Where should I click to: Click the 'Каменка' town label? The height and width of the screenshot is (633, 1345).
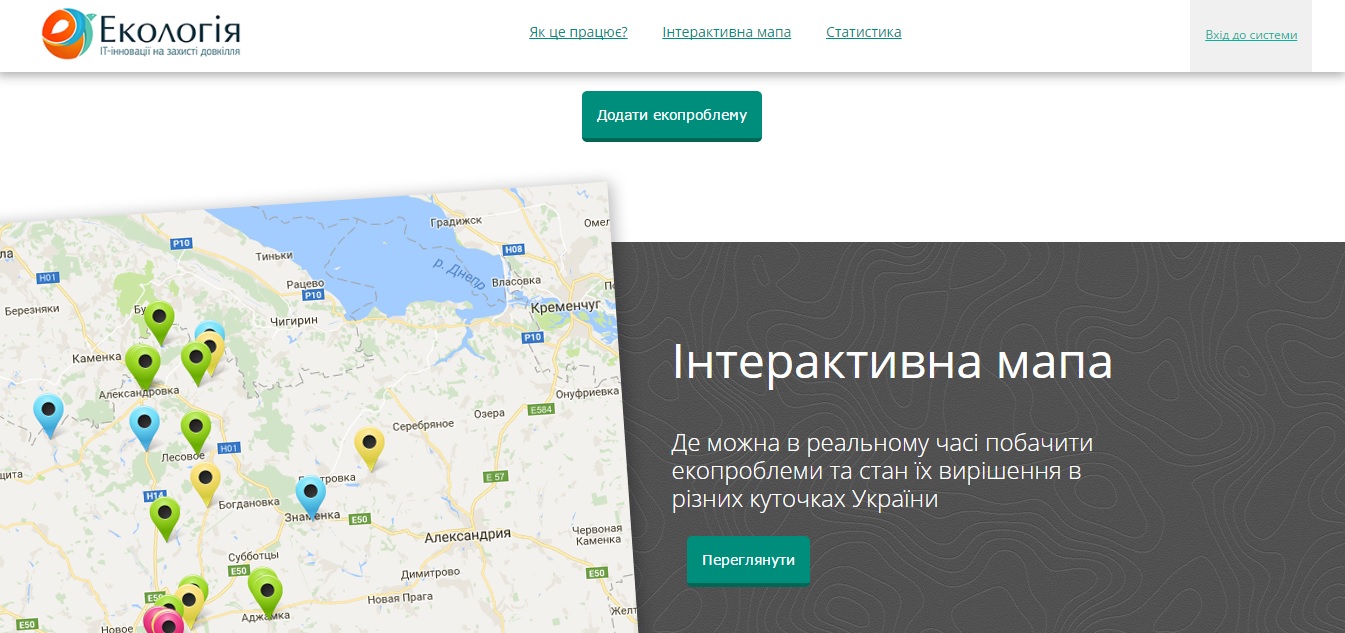click(x=97, y=358)
